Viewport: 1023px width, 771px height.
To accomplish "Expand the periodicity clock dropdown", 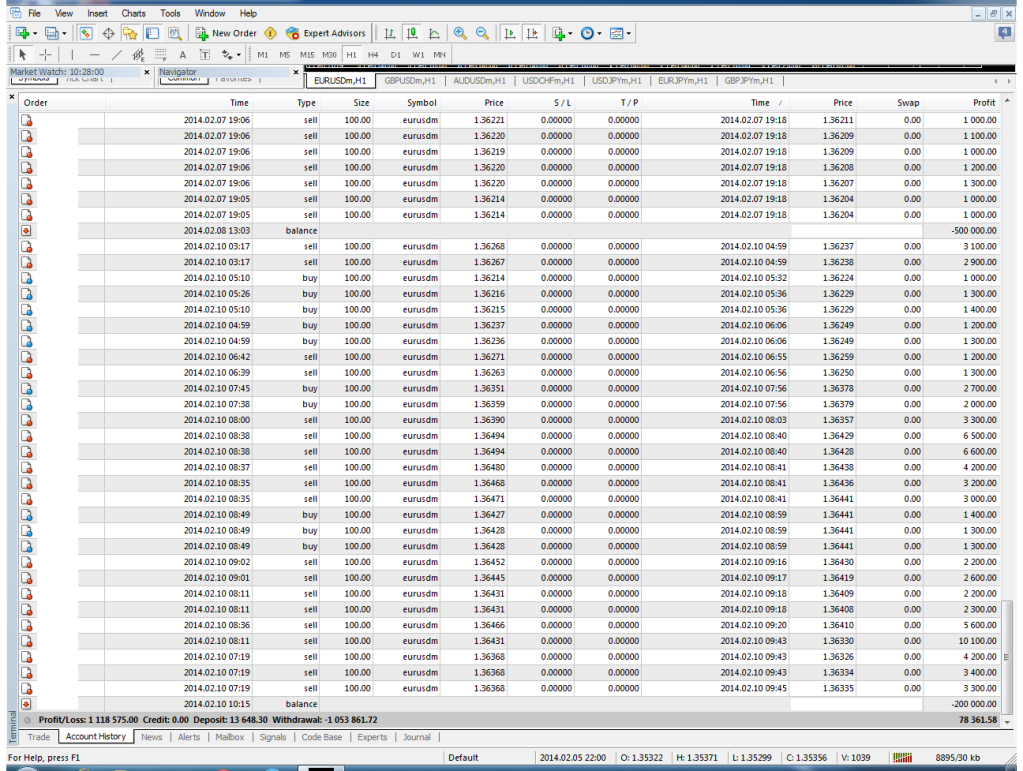I will (x=600, y=33).
